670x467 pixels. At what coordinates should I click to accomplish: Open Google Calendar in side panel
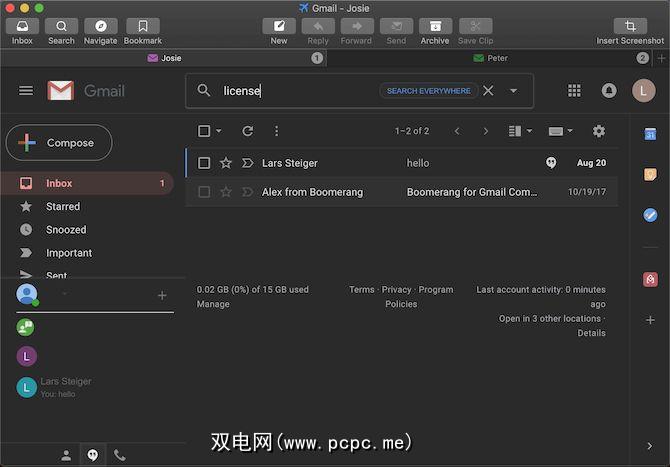click(x=650, y=134)
